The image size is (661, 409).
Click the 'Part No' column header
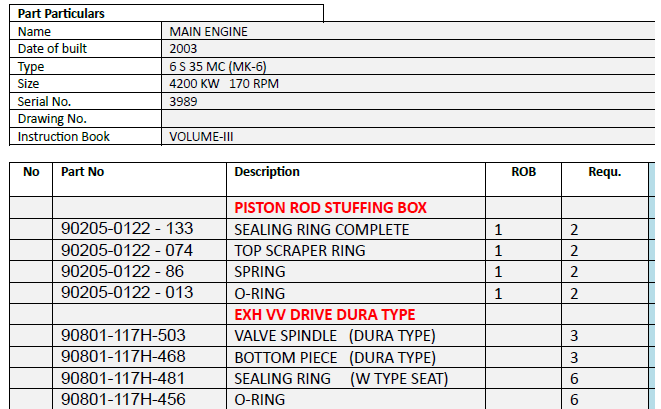pos(83,172)
